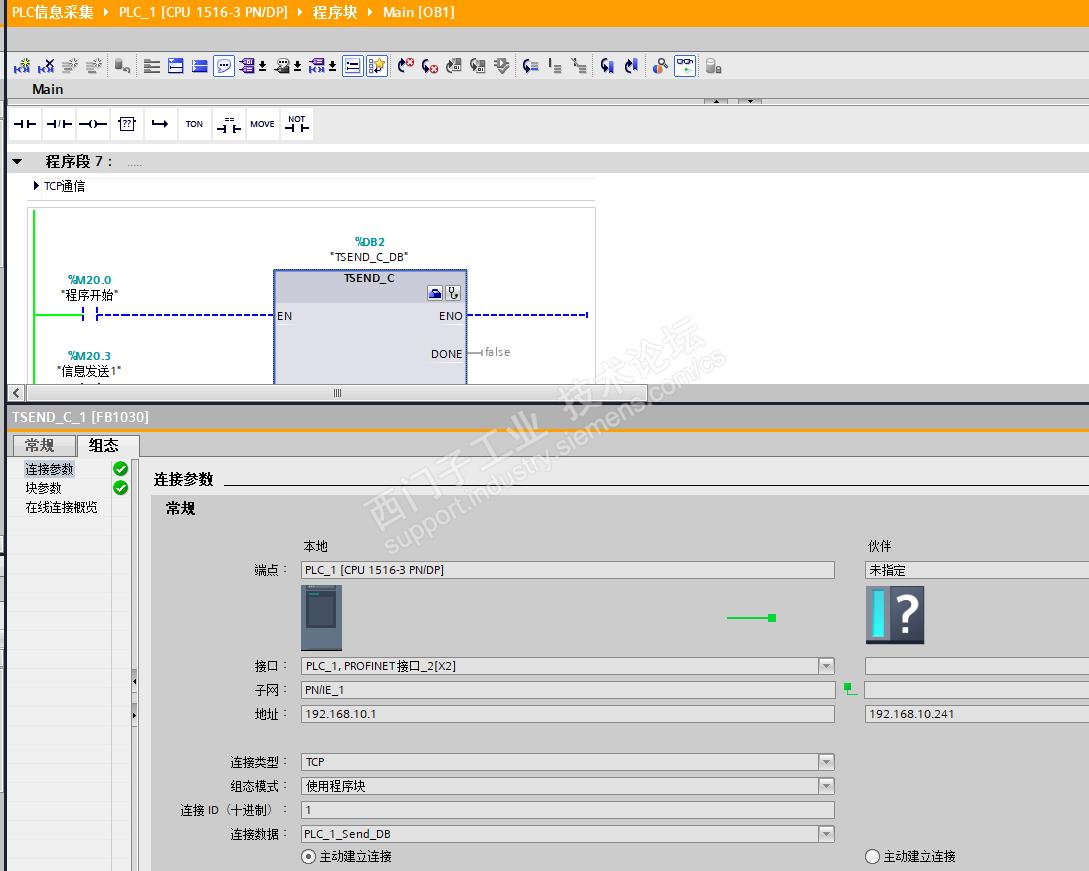The height and width of the screenshot is (871, 1089).
Task: Insert a new network via toolbar
Action: point(22,66)
